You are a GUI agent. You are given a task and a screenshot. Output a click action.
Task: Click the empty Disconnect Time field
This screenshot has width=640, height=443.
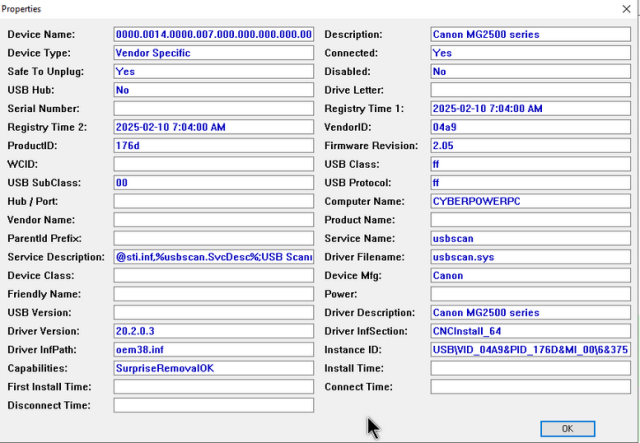(213, 405)
